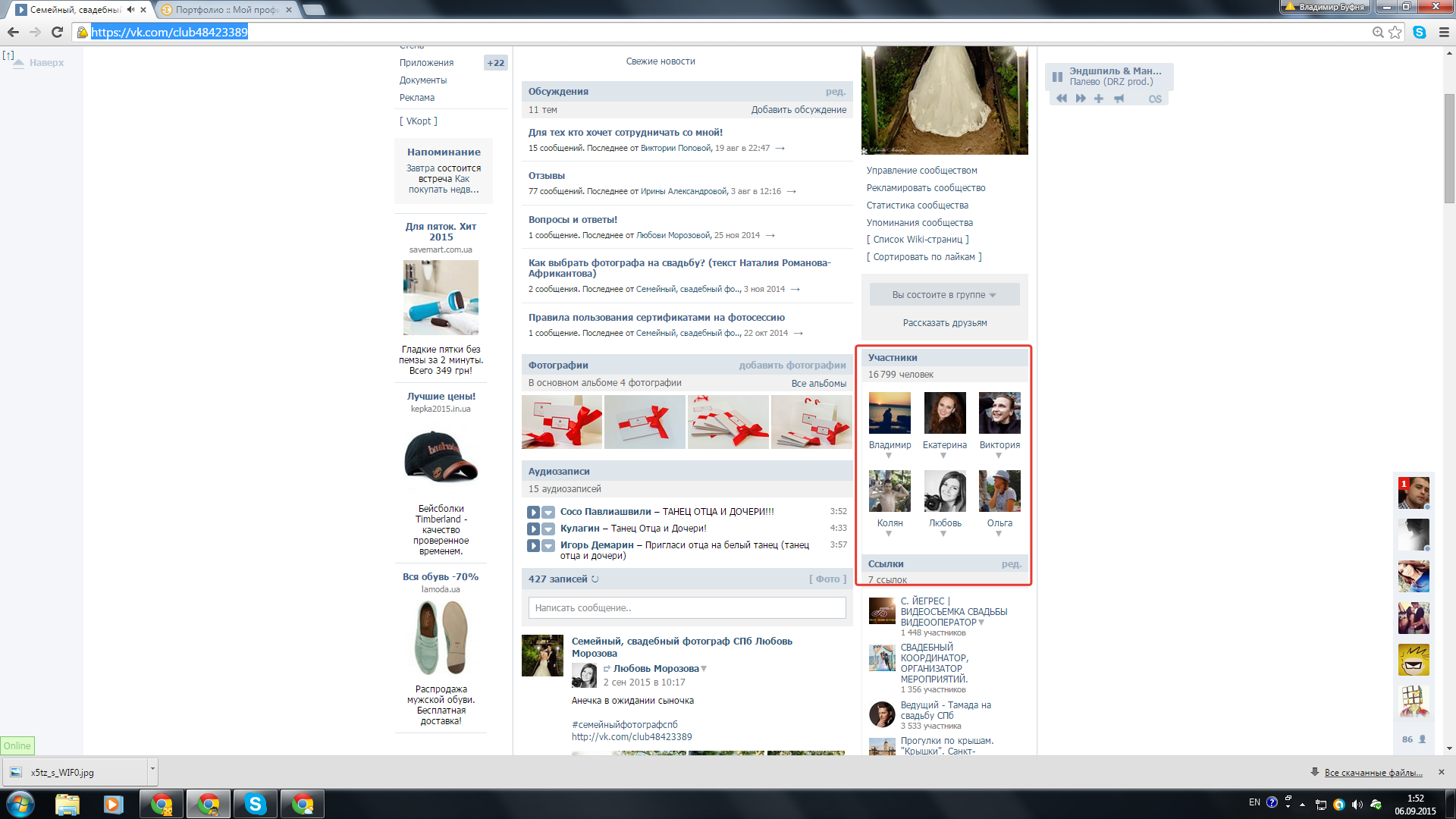This screenshot has width=1456, height=819.
Task: Open the dropdown arrow beside the Кулагин track
Action: click(x=548, y=529)
